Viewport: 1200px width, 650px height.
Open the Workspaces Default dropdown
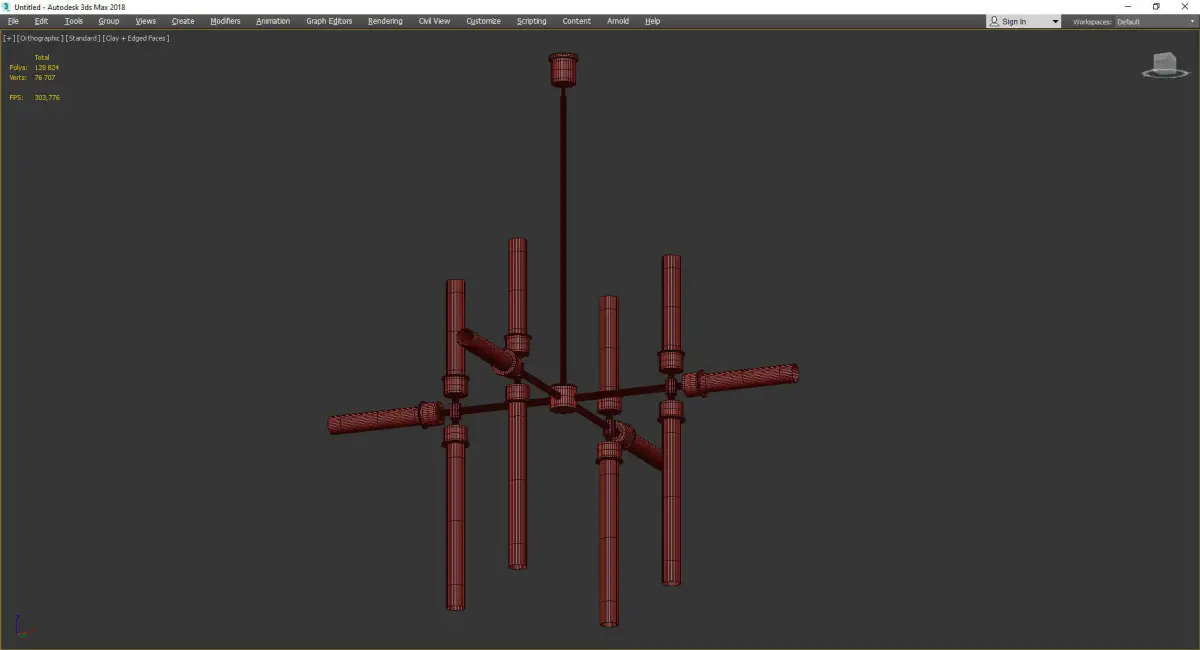(x=1155, y=21)
